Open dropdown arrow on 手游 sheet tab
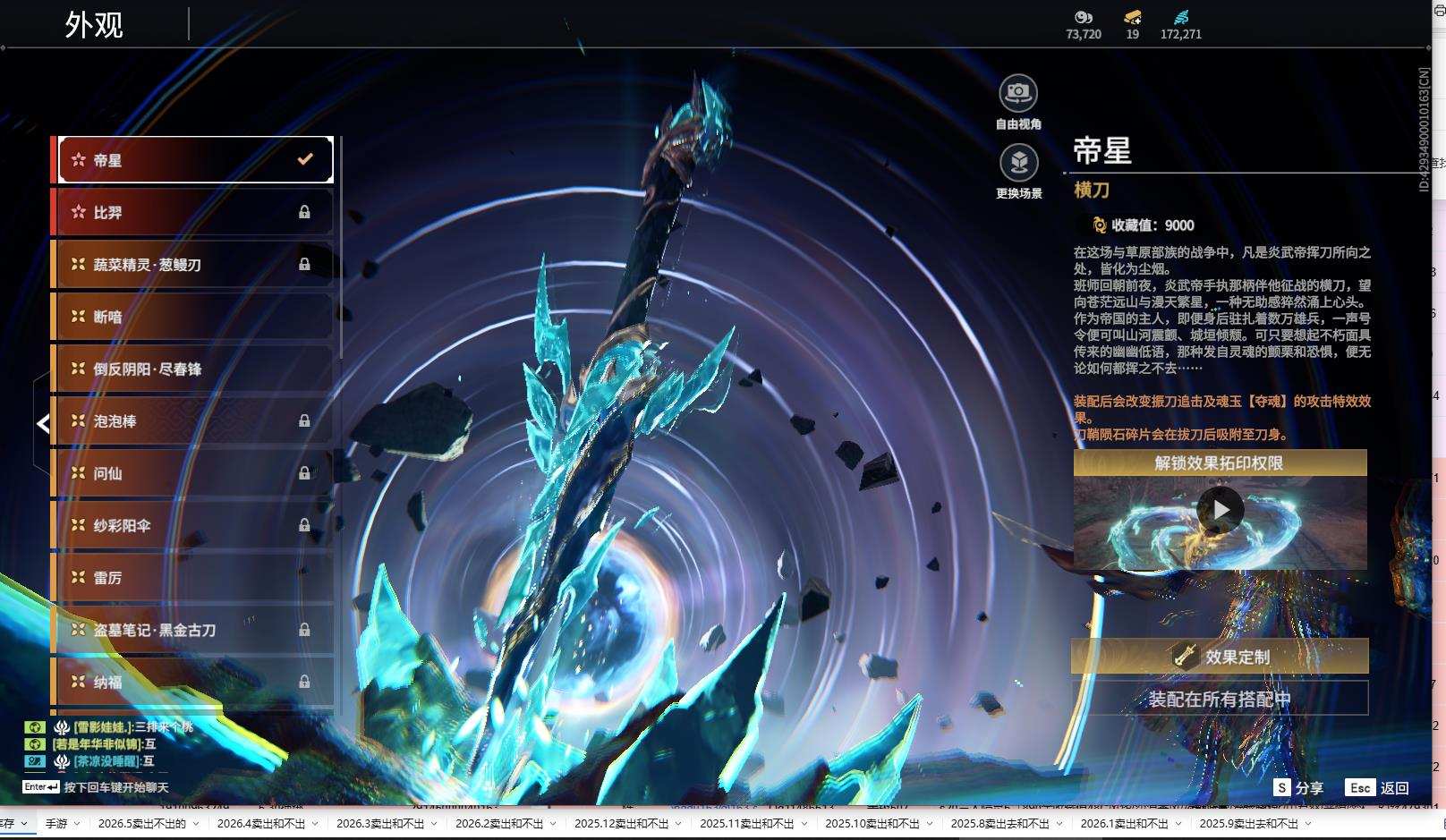This screenshot has height=840, width=1446. coord(77,824)
